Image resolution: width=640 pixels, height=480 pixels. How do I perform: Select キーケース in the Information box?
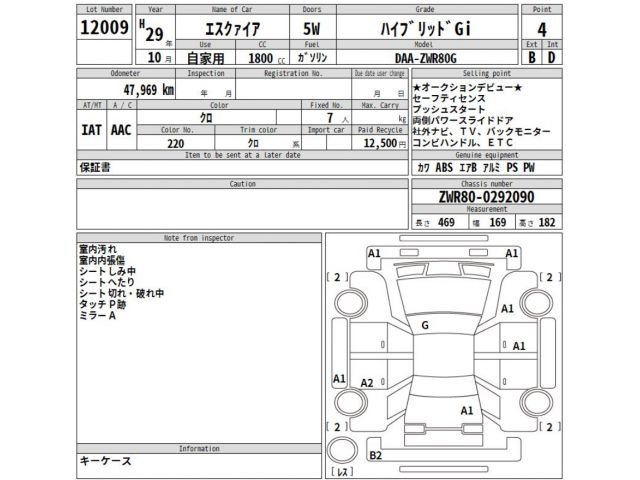[x=105, y=461]
